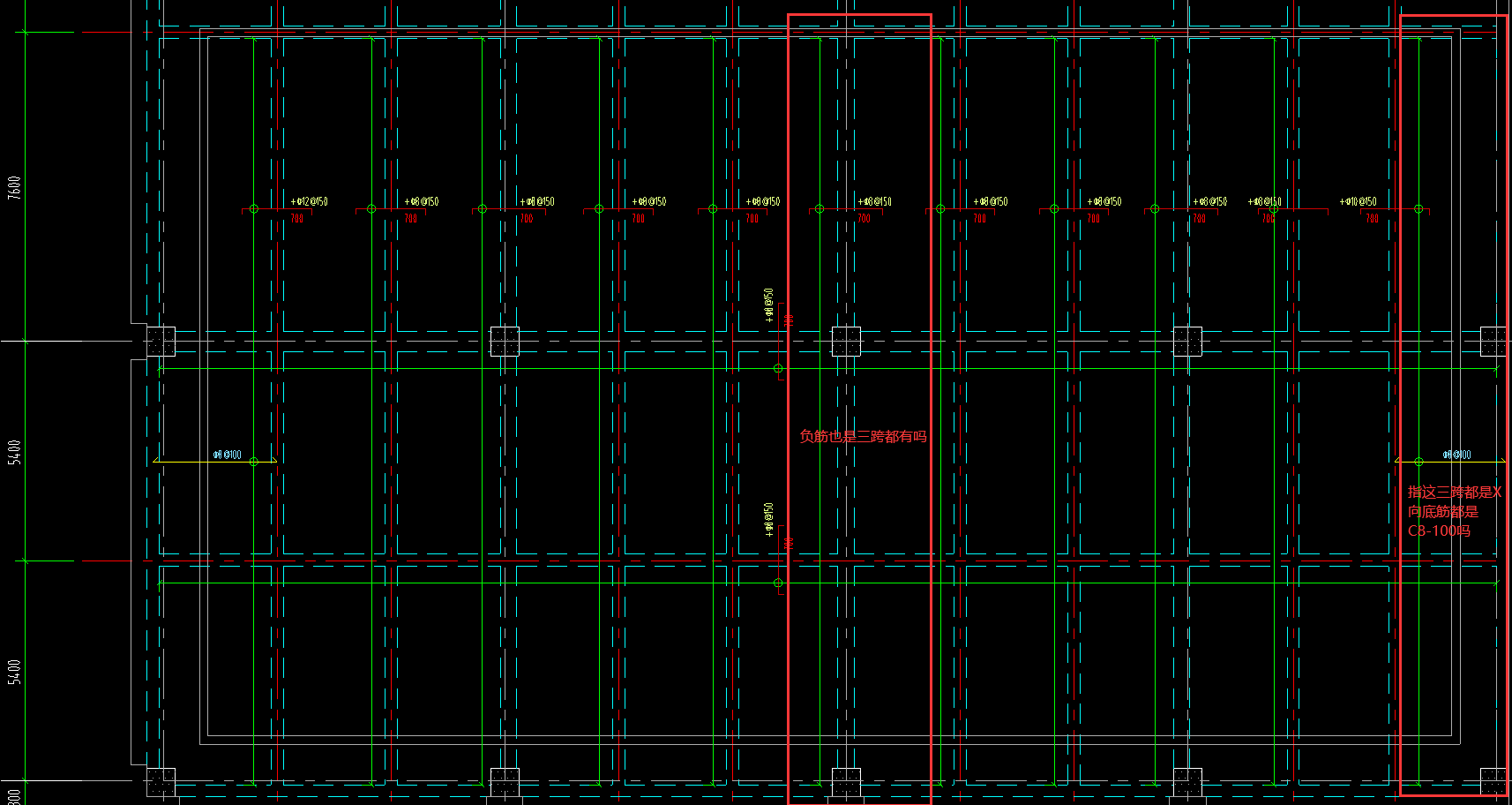Click green circle marker on left Φ8@100 line
Screen dimensions: 1512x805
pos(254,462)
